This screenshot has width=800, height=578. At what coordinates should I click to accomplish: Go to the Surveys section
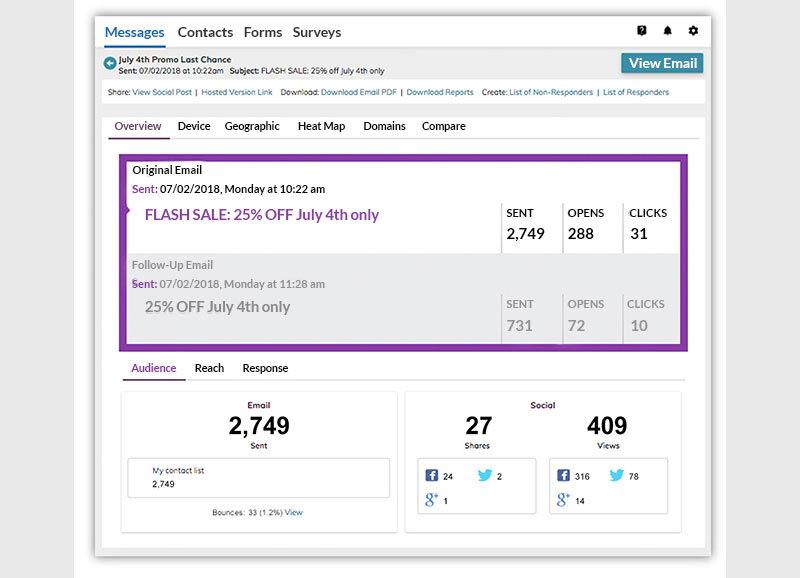coord(316,32)
